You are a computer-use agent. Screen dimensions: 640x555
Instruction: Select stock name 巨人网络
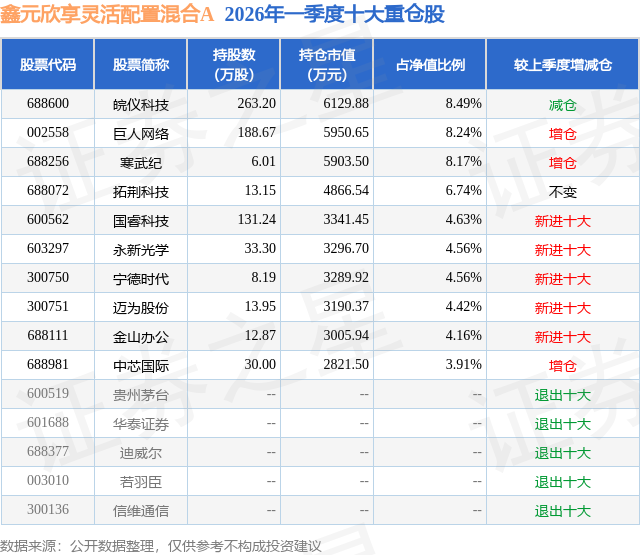[141, 134]
